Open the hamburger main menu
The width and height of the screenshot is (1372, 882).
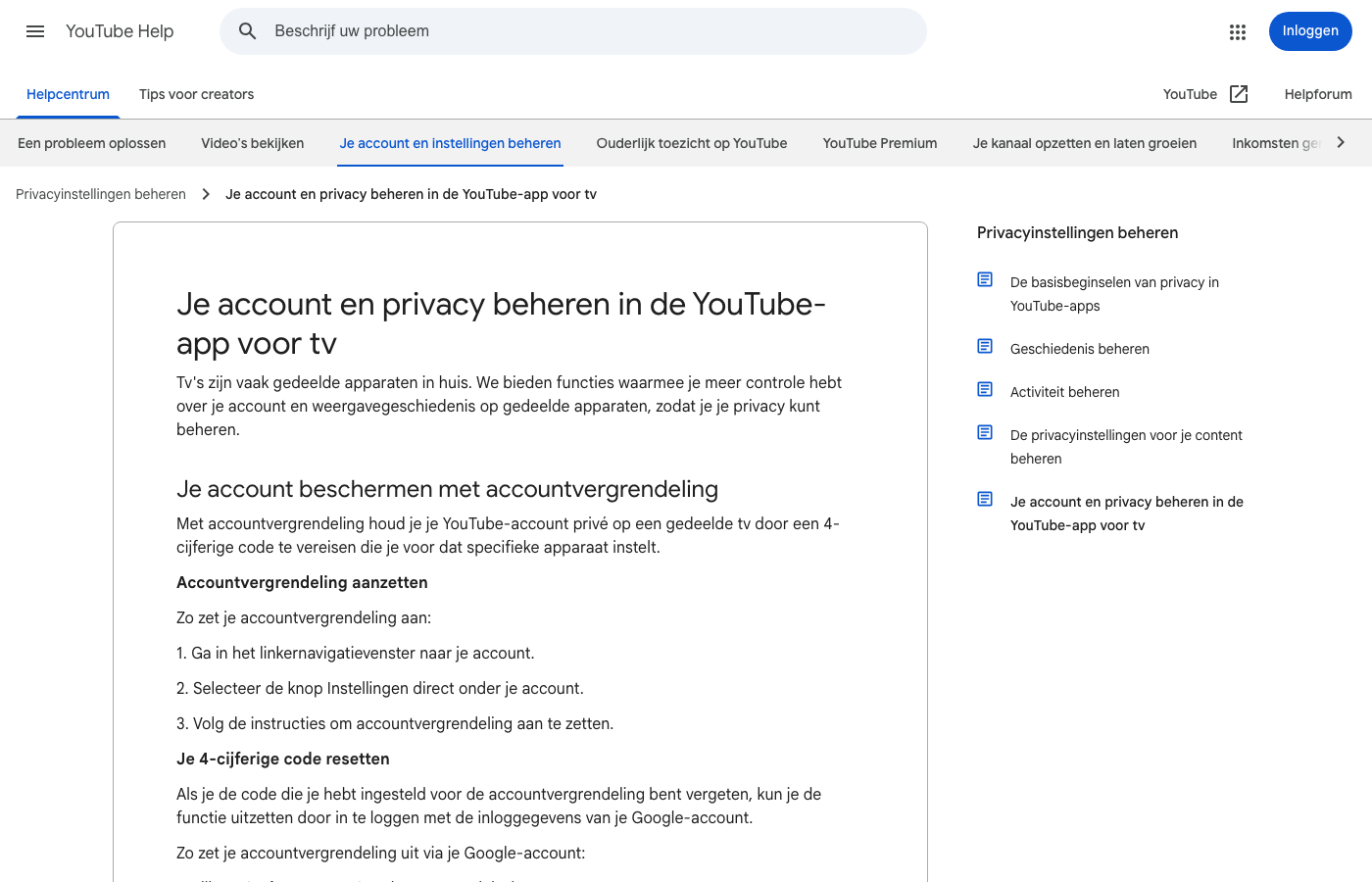[35, 31]
